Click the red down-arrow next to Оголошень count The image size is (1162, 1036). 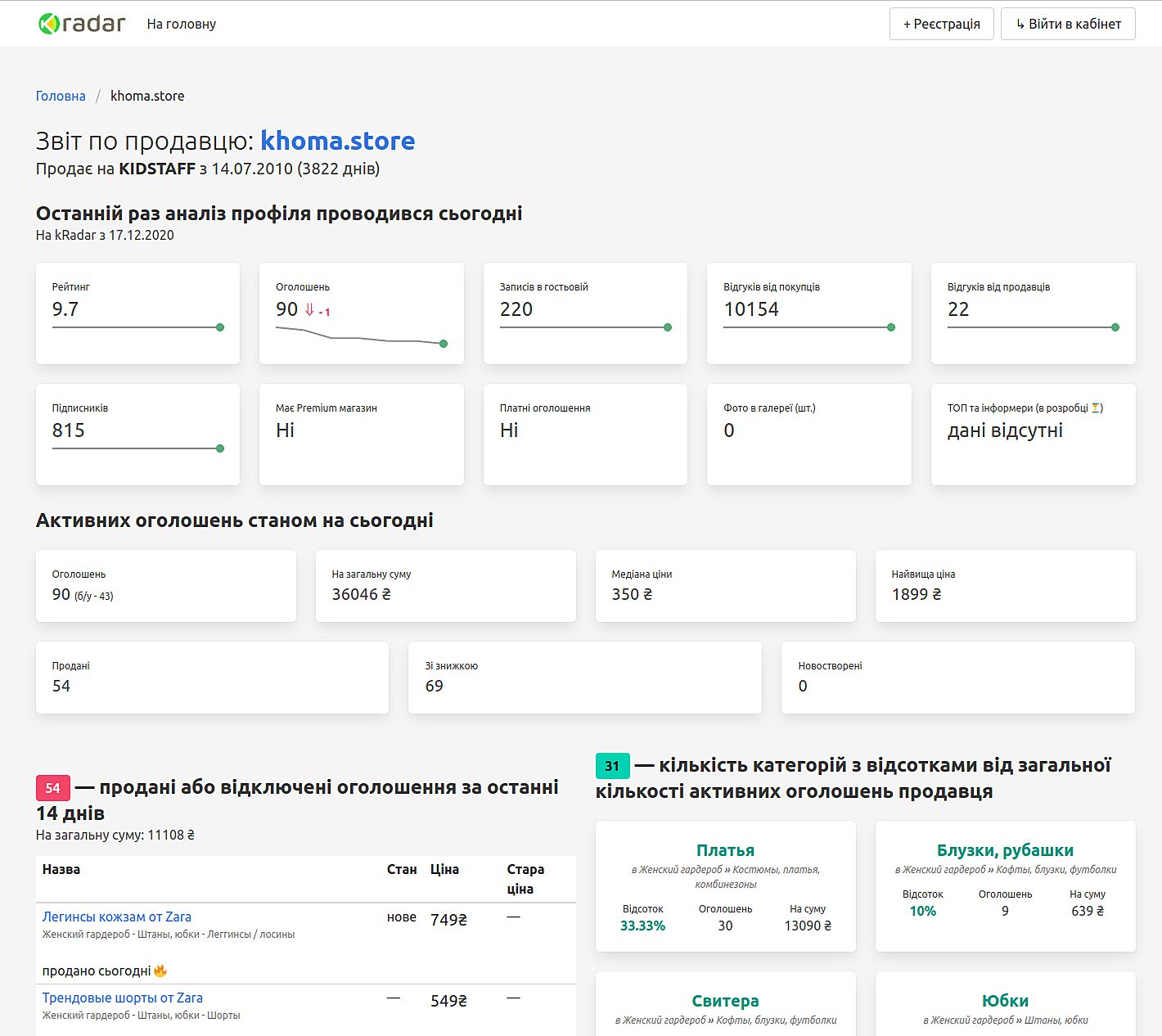click(x=309, y=310)
